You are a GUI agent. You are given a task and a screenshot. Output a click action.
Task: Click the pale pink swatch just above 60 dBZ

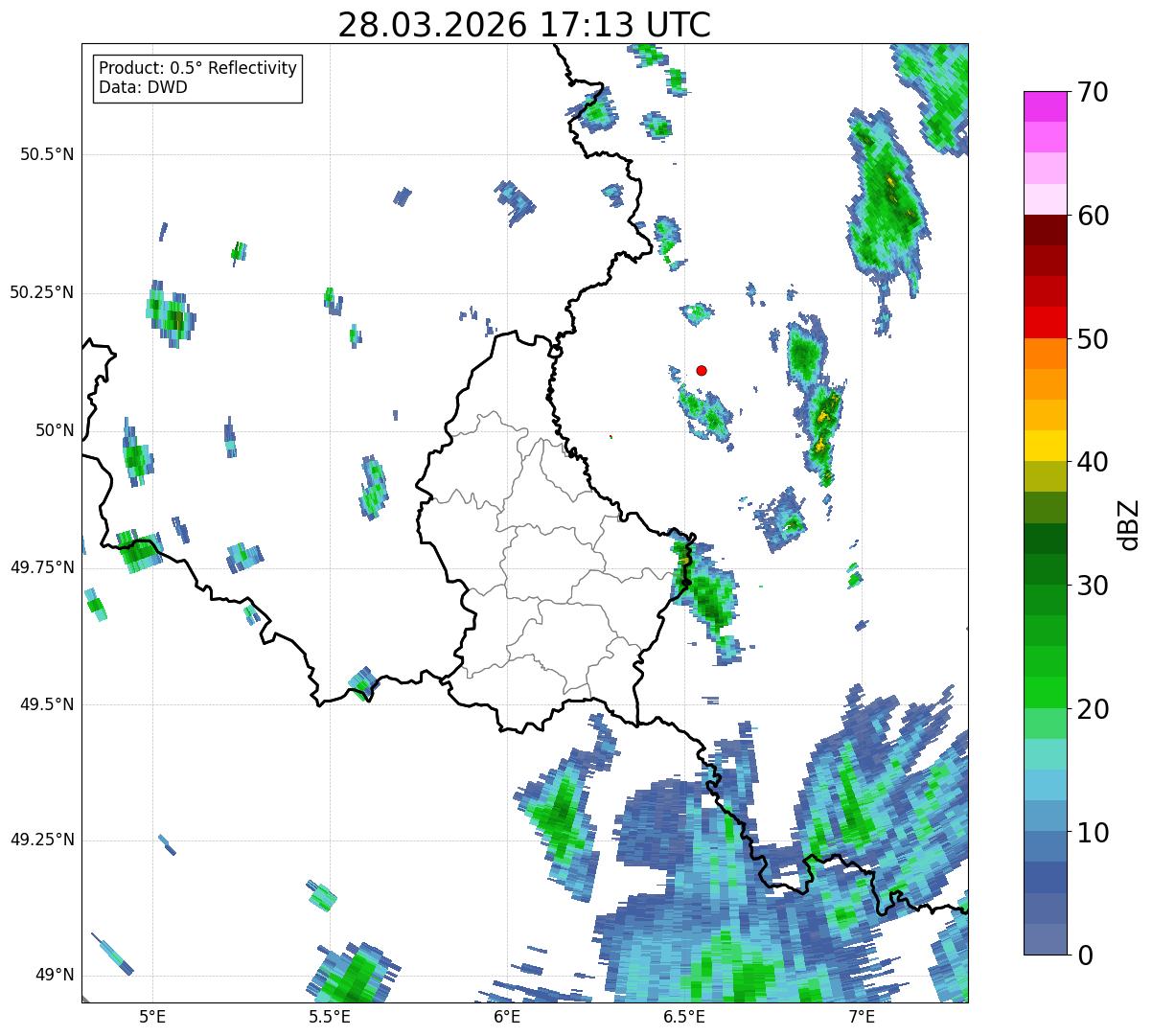click(x=1045, y=199)
